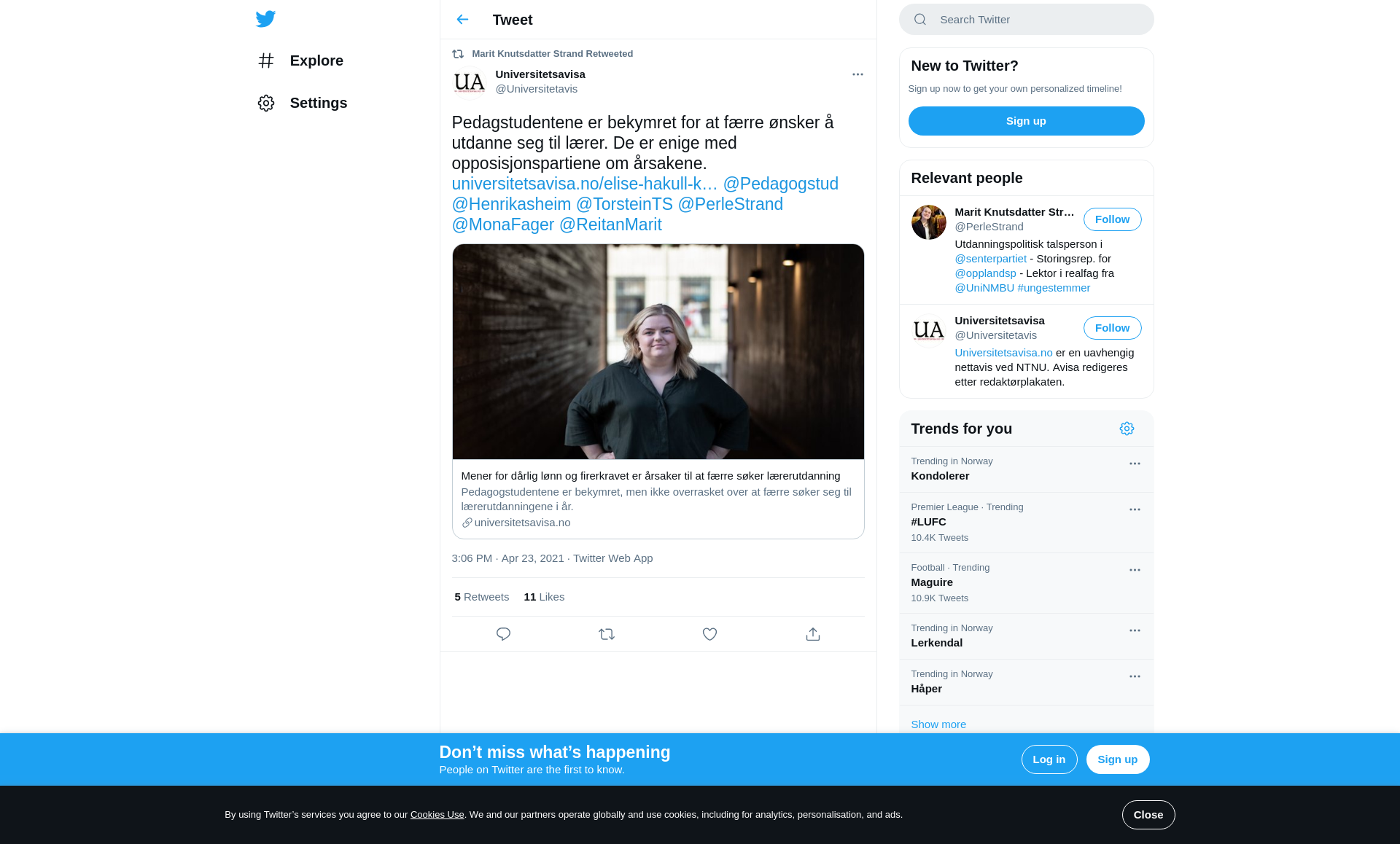Click Log in on bottom banner
Image resolution: width=1400 pixels, height=844 pixels.
(x=1049, y=759)
